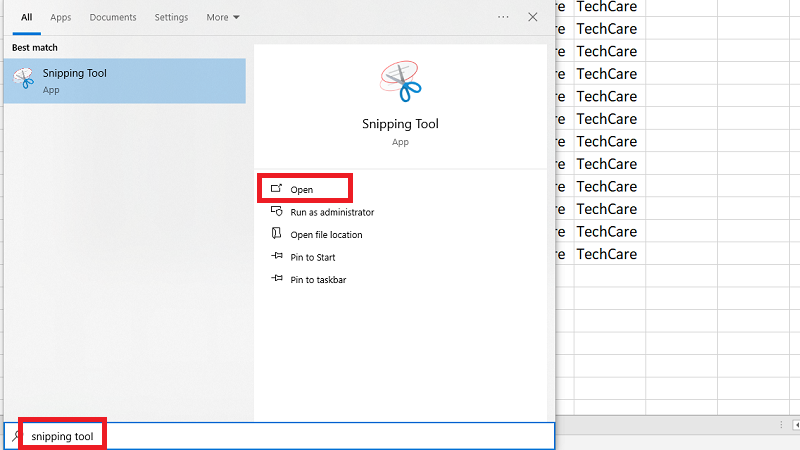800x450 pixels.
Task: Close the search panel with the X
Action: click(533, 17)
